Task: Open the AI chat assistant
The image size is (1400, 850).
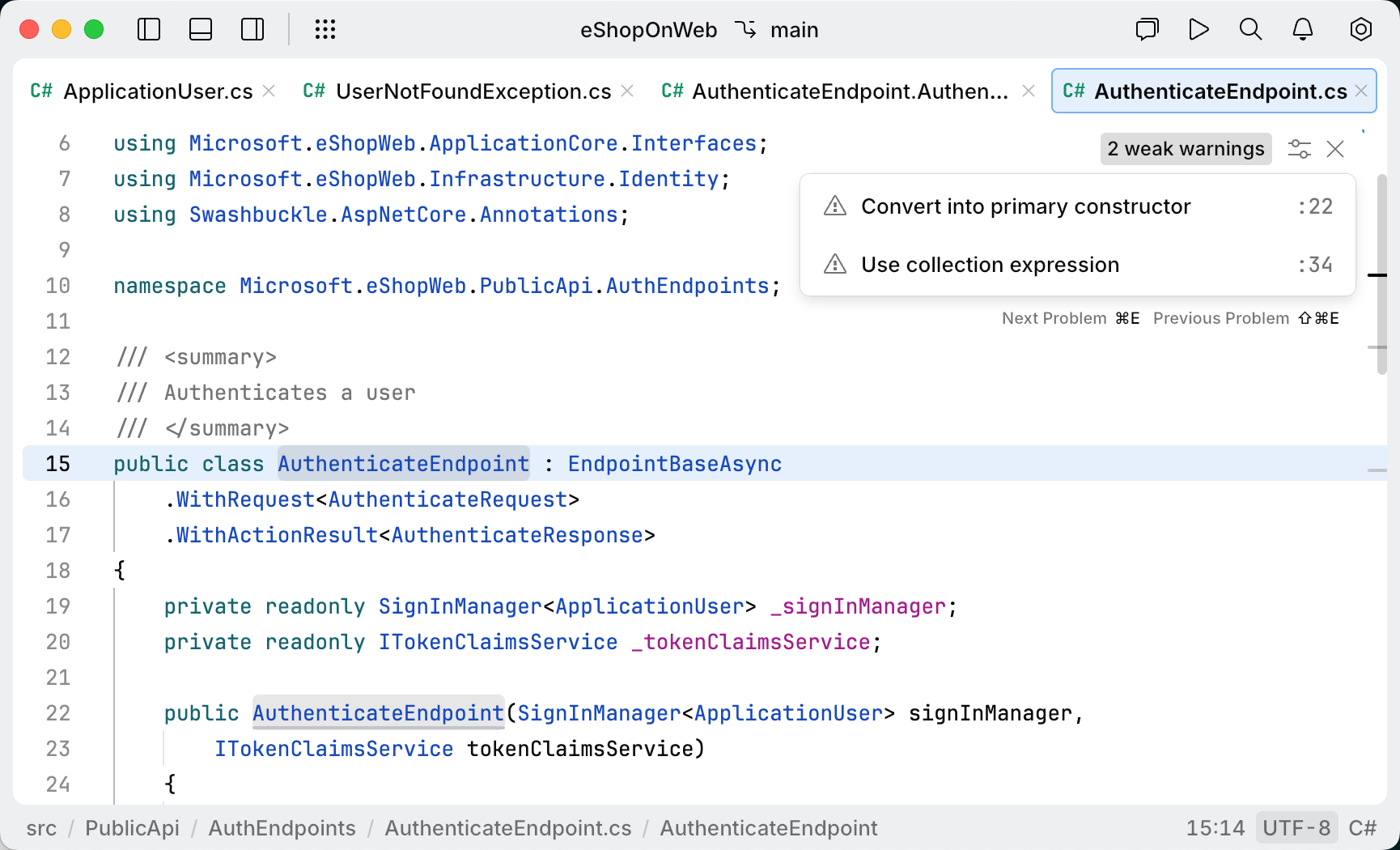Action: (1147, 29)
